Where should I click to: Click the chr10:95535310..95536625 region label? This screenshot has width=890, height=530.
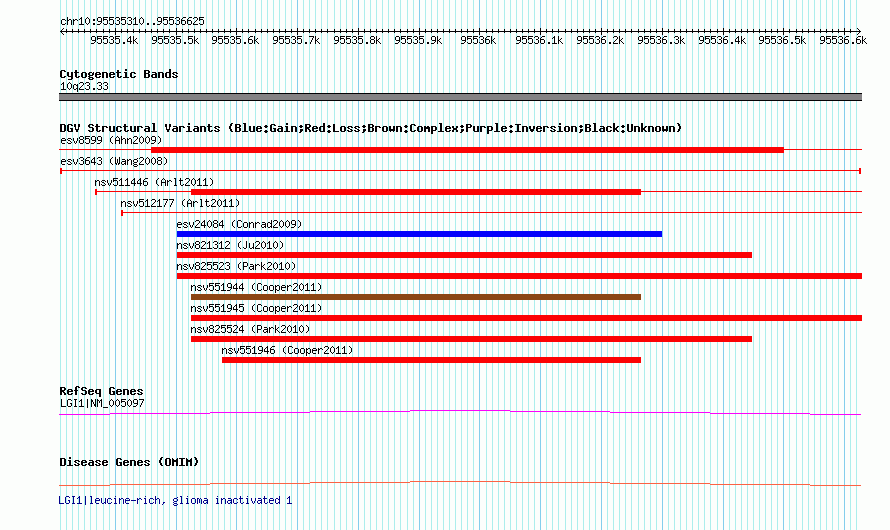pos(132,22)
